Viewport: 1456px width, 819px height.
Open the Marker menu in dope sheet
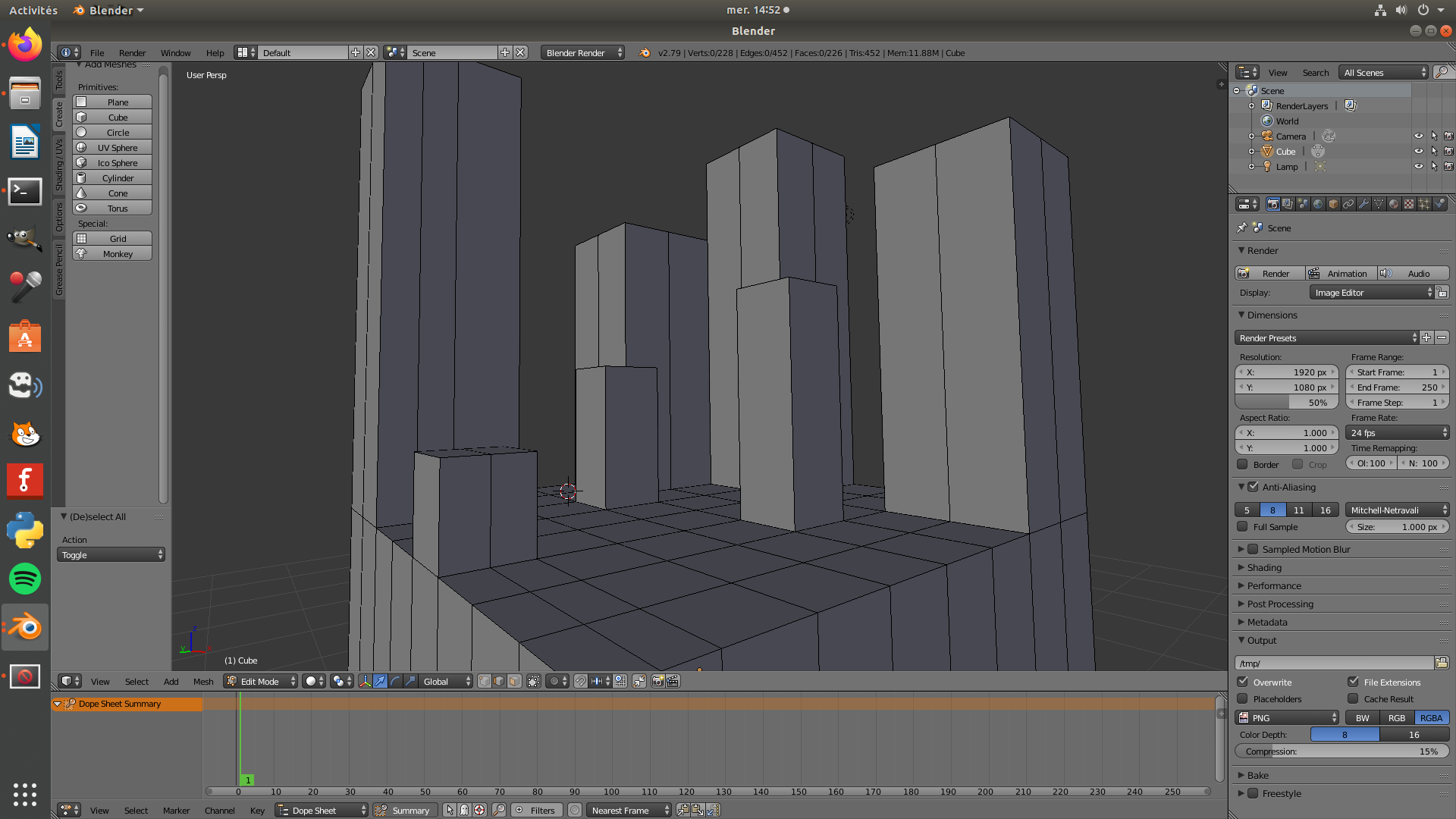click(x=176, y=810)
